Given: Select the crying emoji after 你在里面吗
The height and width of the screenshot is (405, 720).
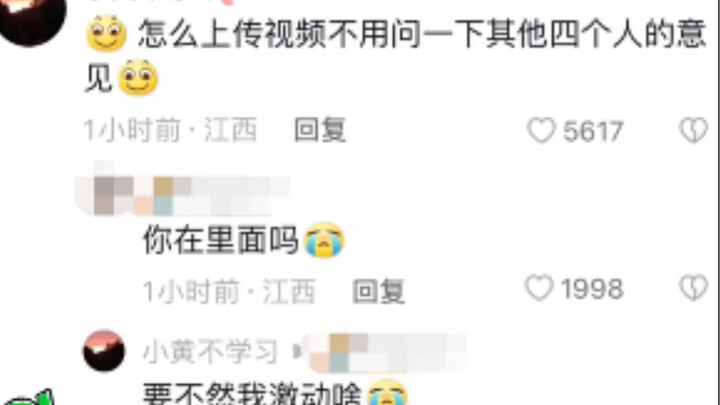Looking at the screenshot, I should pyautogui.click(x=324, y=240).
